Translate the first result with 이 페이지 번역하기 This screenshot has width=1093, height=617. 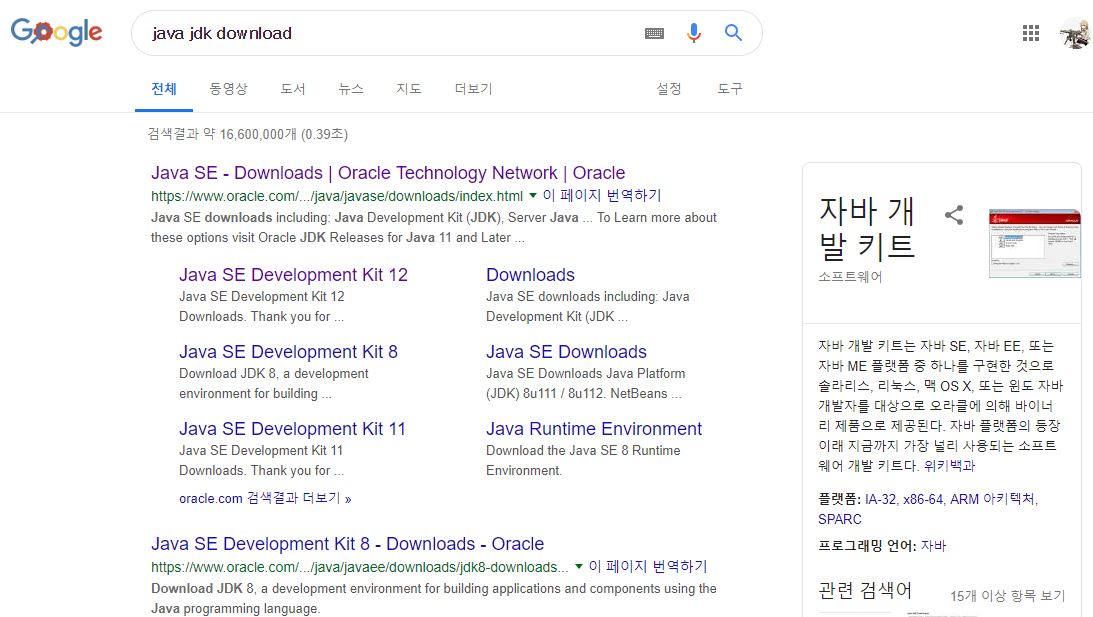click(x=602, y=196)
